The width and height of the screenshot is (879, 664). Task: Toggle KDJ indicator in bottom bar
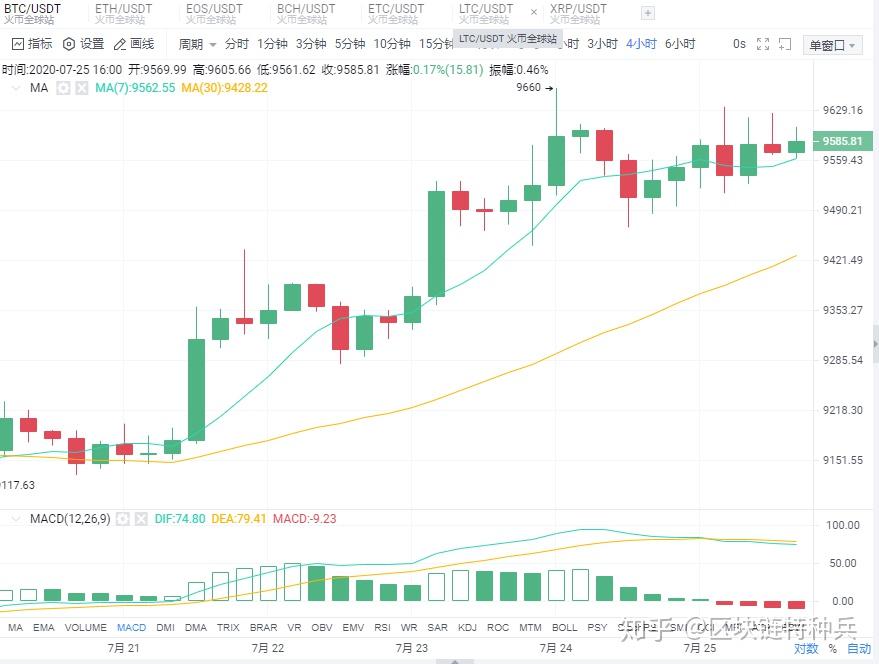468,628
